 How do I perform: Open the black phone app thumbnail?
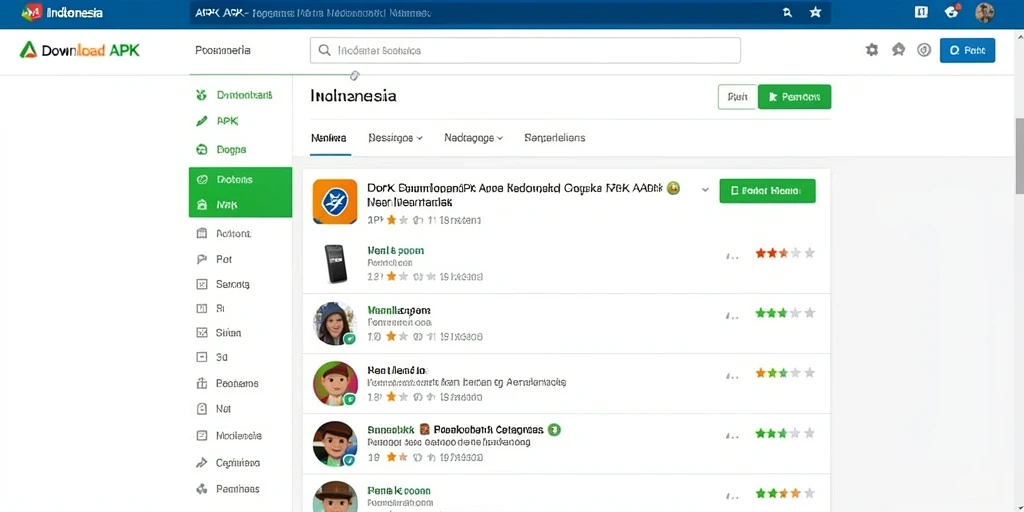coord(334,263)
